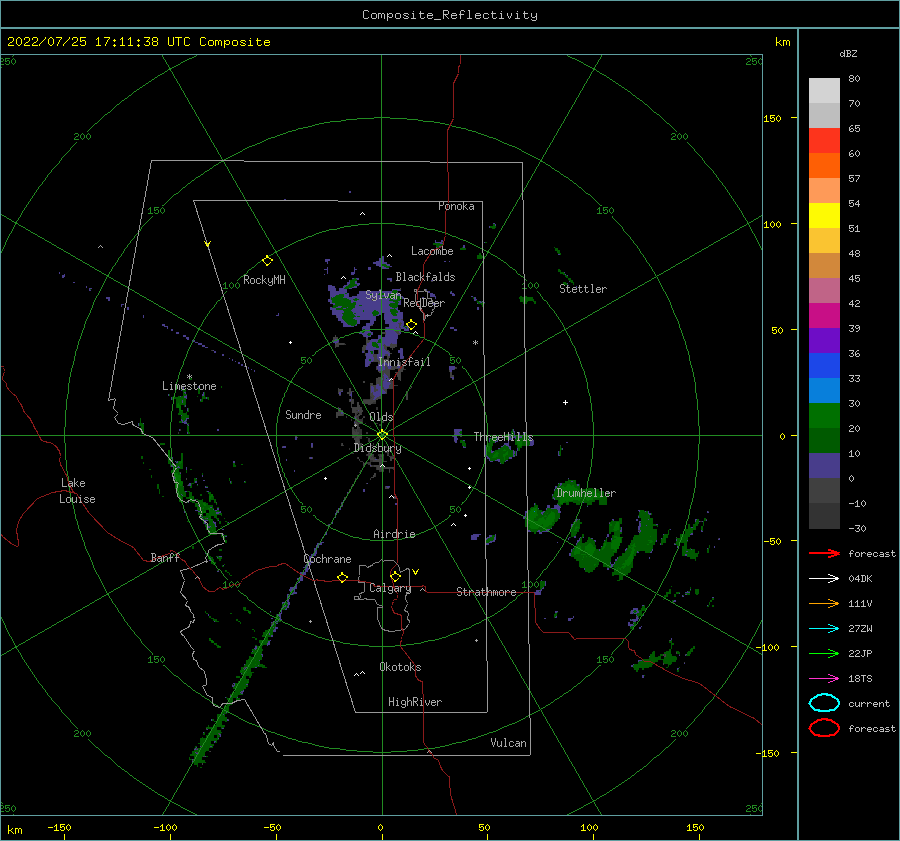Click the Composite_Reflectivity title
This screenshot has height=841, width=900.
click(x=450, y=15)
